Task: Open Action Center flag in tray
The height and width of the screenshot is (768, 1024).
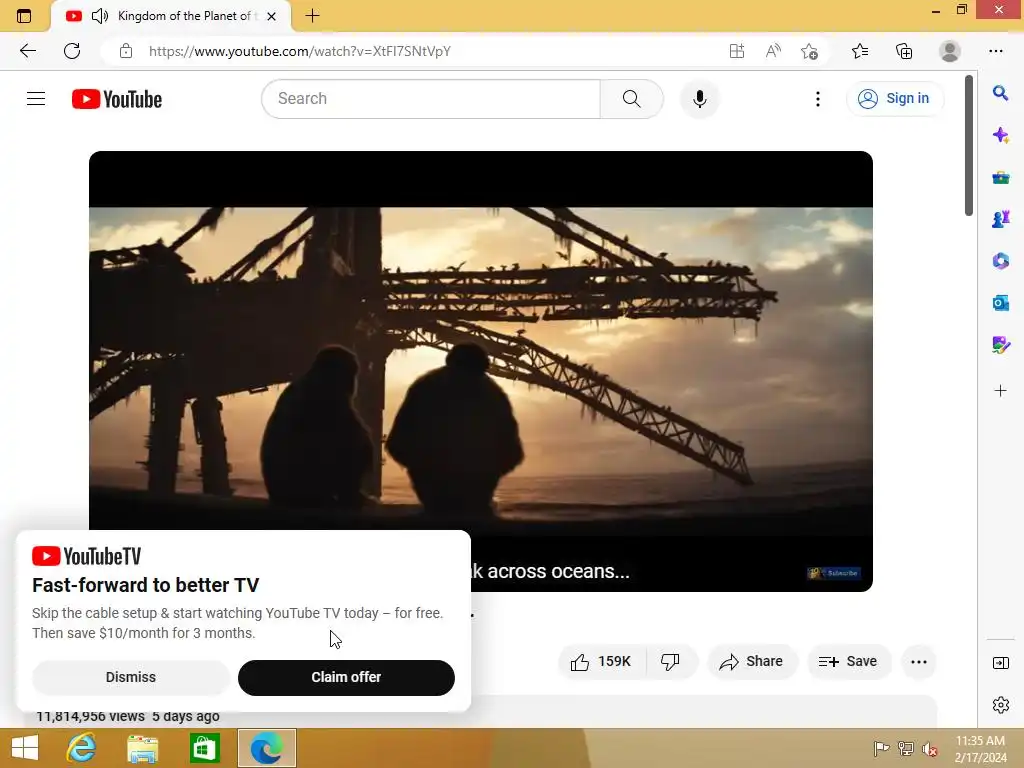Action: pyautogui.click(x=881, y=748)
